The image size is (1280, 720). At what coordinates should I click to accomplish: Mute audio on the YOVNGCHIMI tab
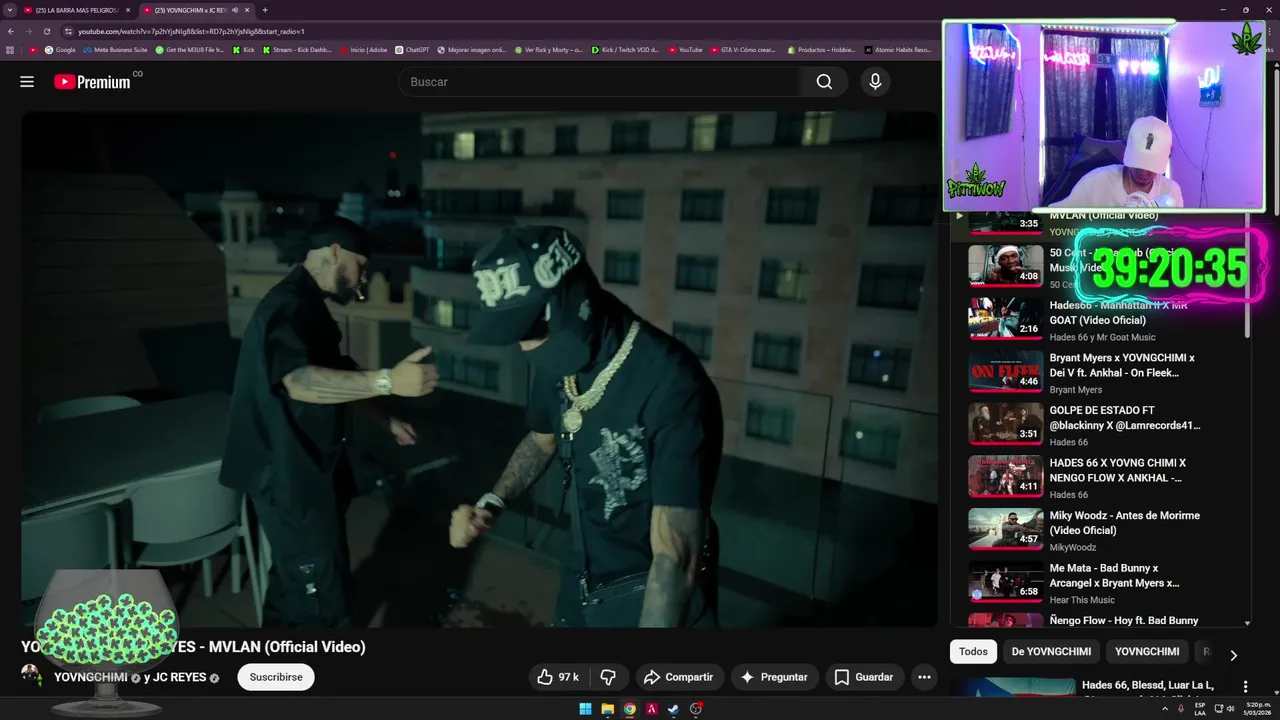pos(235,10)
